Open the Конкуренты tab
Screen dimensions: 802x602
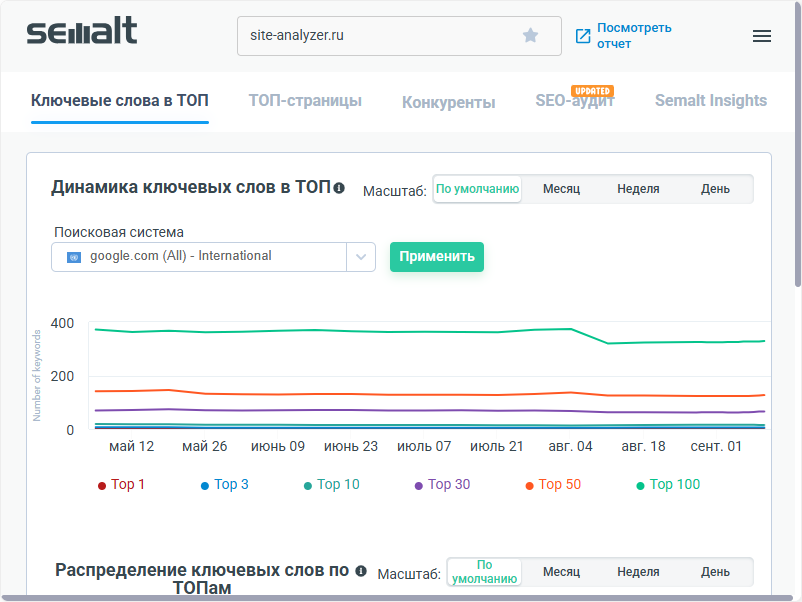coord(448,100)
